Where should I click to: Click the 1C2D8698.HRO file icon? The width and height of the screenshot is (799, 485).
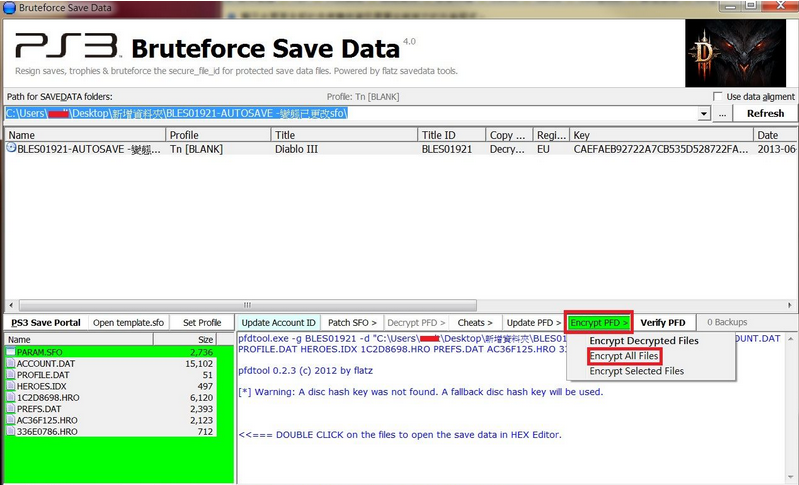click(x=11, y=397)
